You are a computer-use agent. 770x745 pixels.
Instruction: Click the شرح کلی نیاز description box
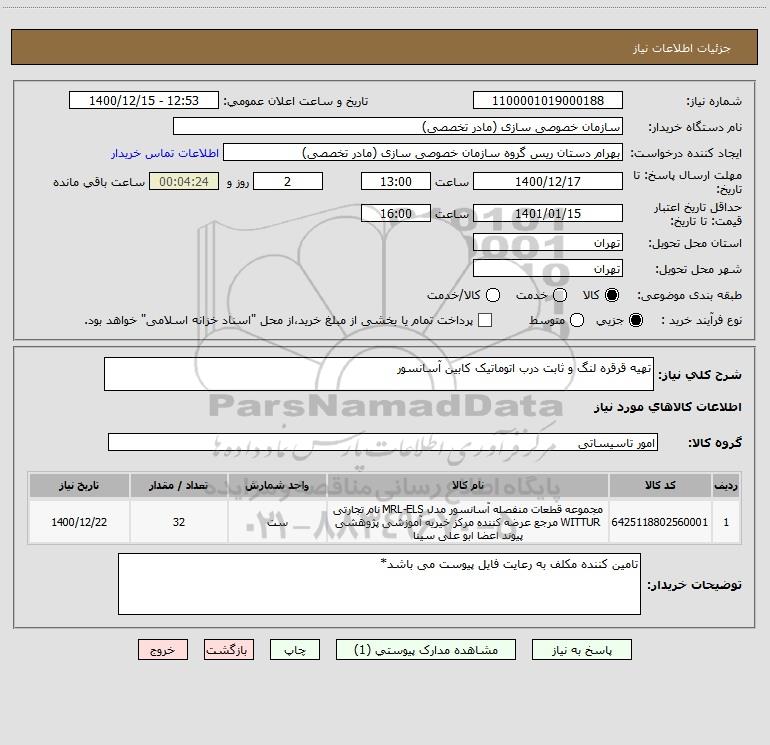click(379, 374)
